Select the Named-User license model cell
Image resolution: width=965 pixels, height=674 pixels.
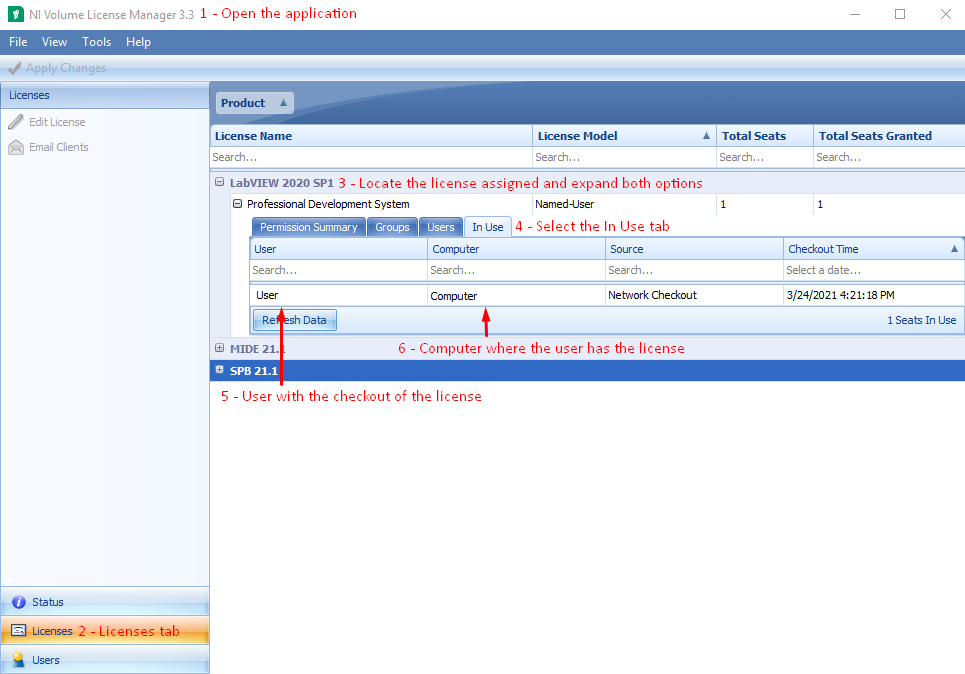[624, 204]
